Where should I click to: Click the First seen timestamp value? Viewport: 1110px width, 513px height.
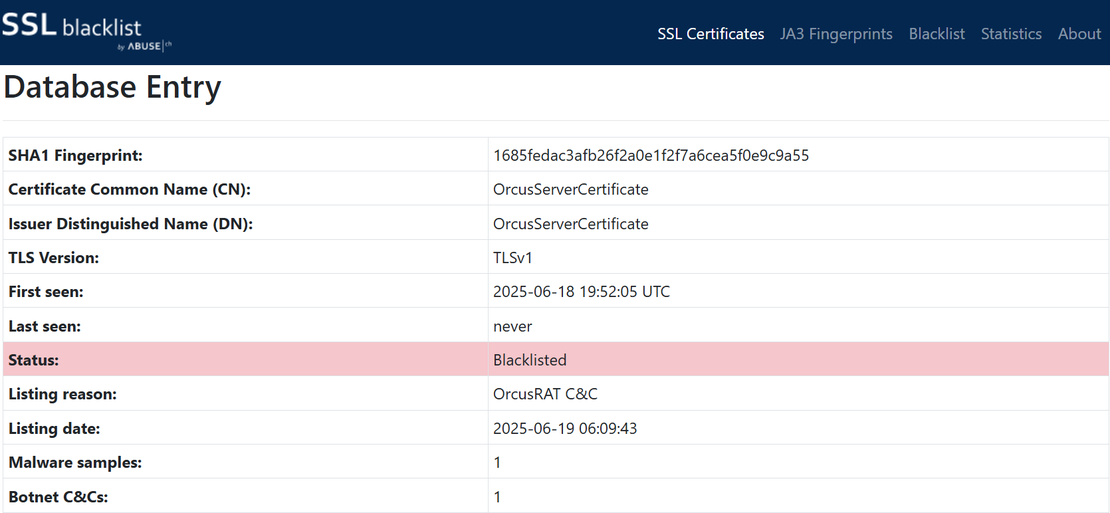[x=581, y=292]
